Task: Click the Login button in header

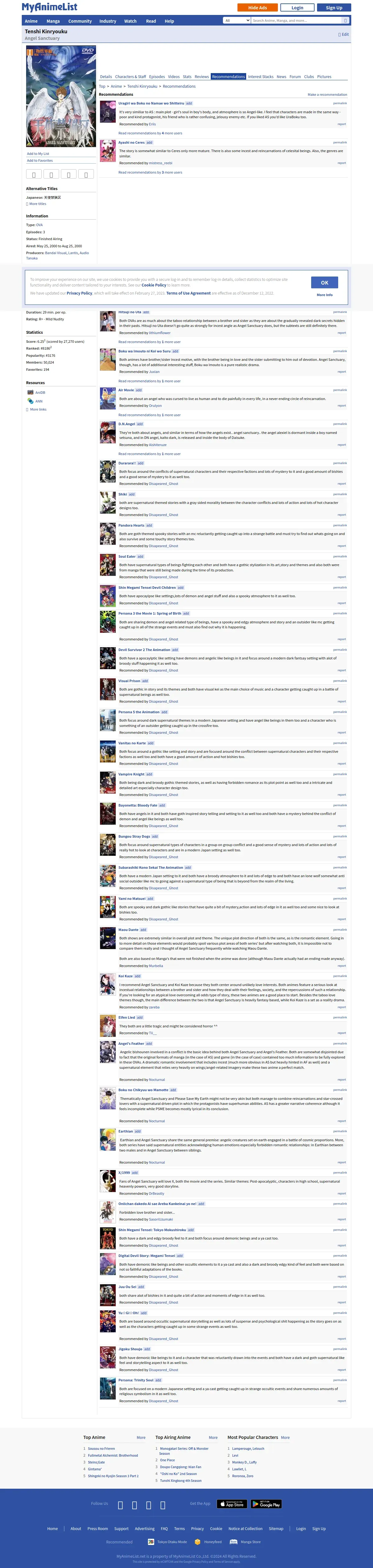Action: point(297,8)
